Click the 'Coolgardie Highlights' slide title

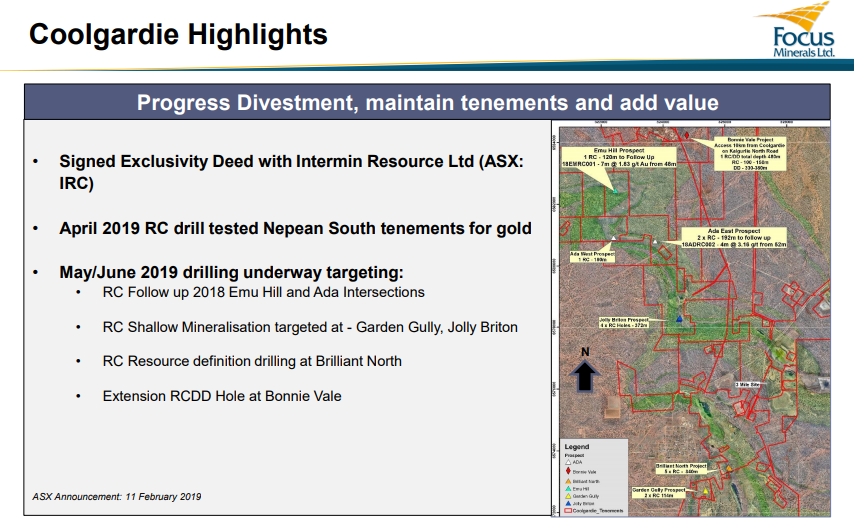point(178,34)
